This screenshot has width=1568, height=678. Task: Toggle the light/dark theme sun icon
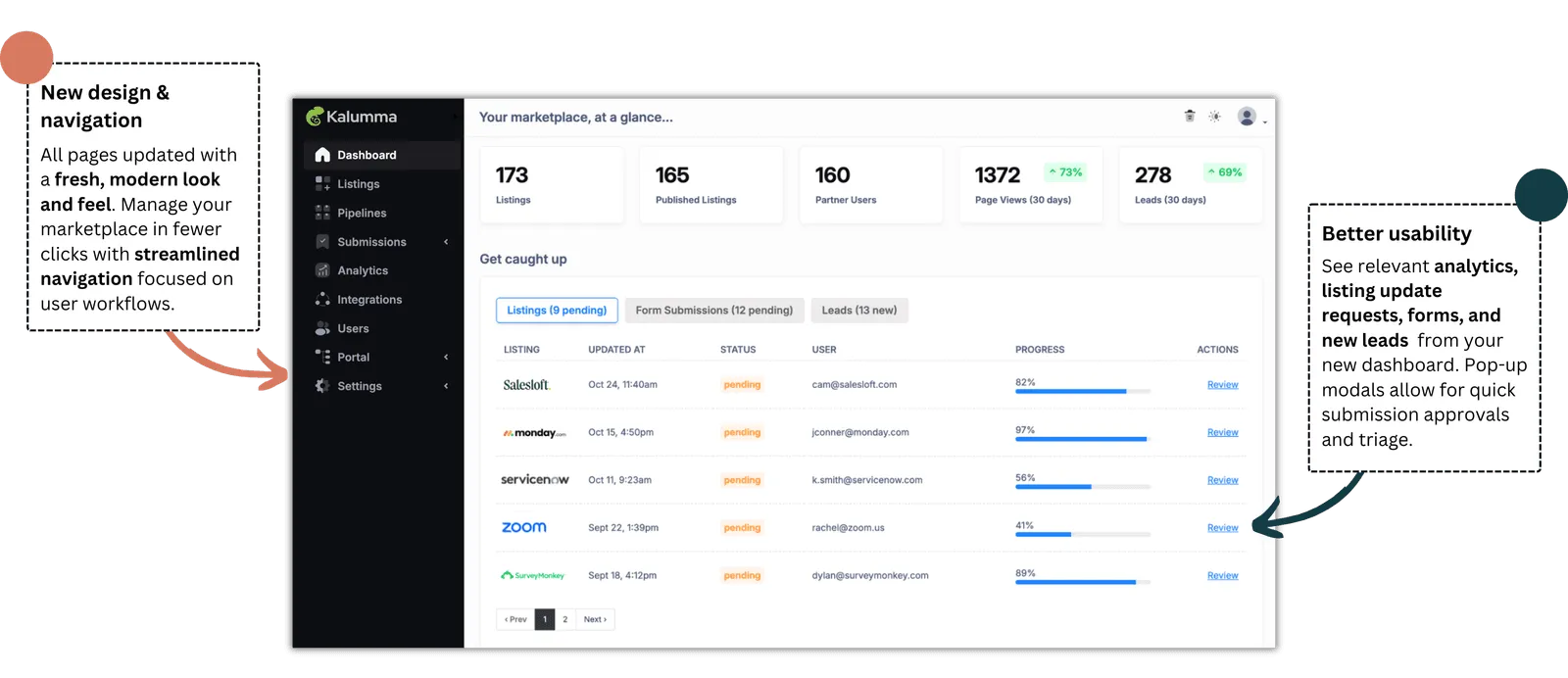[1215, 116]
